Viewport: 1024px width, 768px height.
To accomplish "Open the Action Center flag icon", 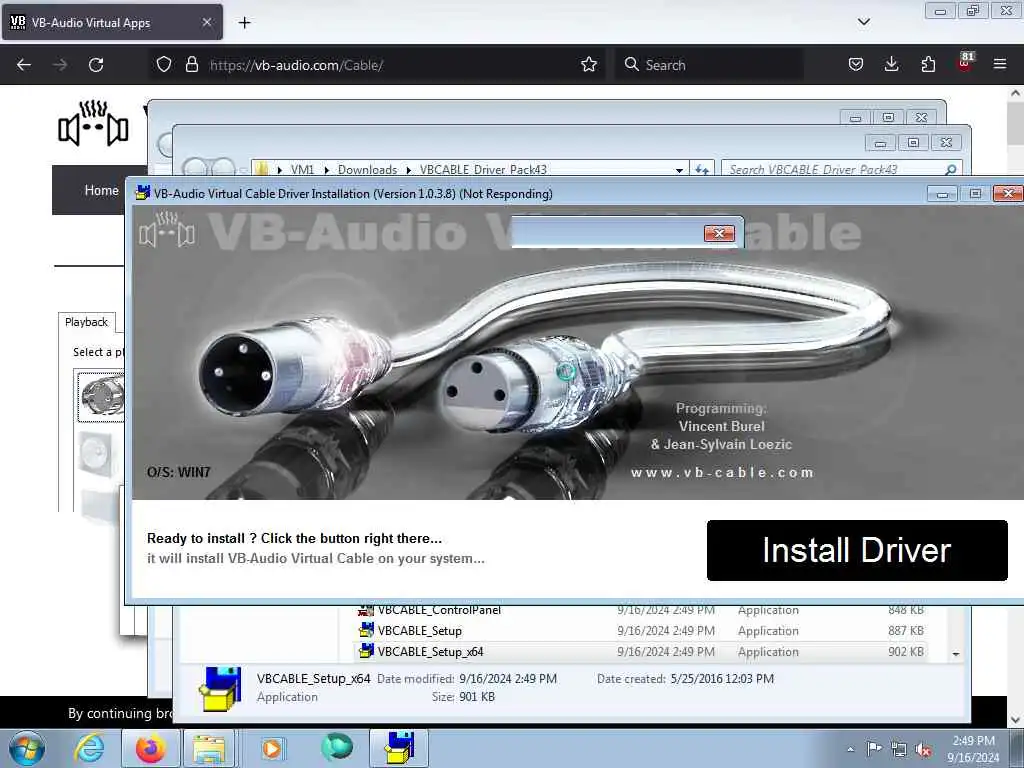I will (x=874, y=749).
